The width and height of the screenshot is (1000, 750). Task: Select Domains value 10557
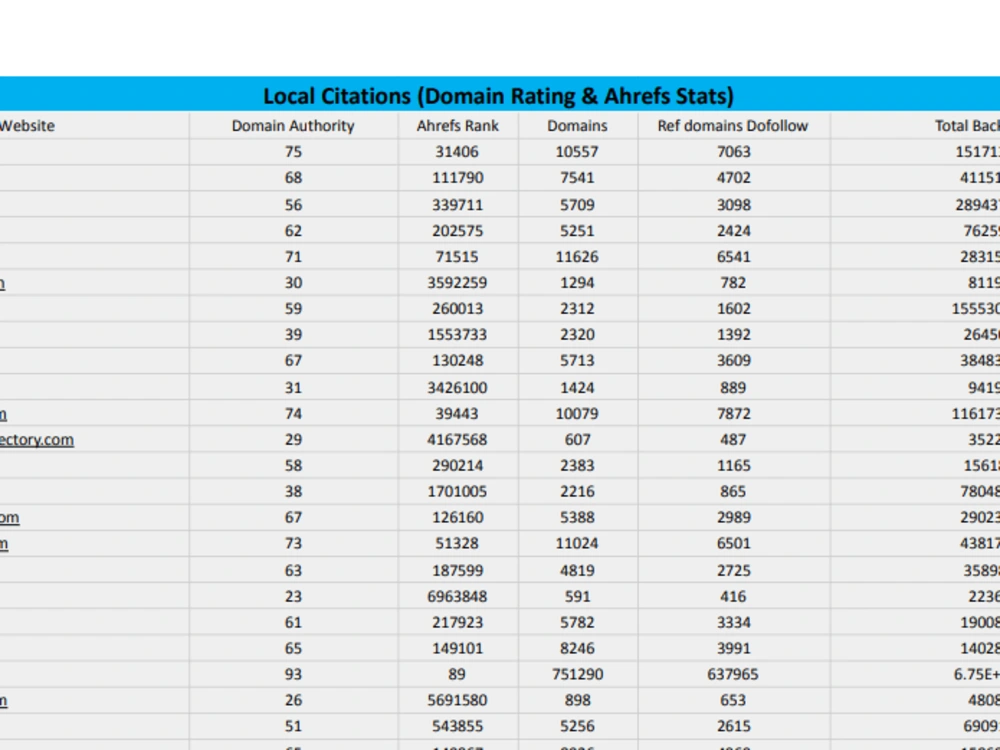tap(577, 152)
